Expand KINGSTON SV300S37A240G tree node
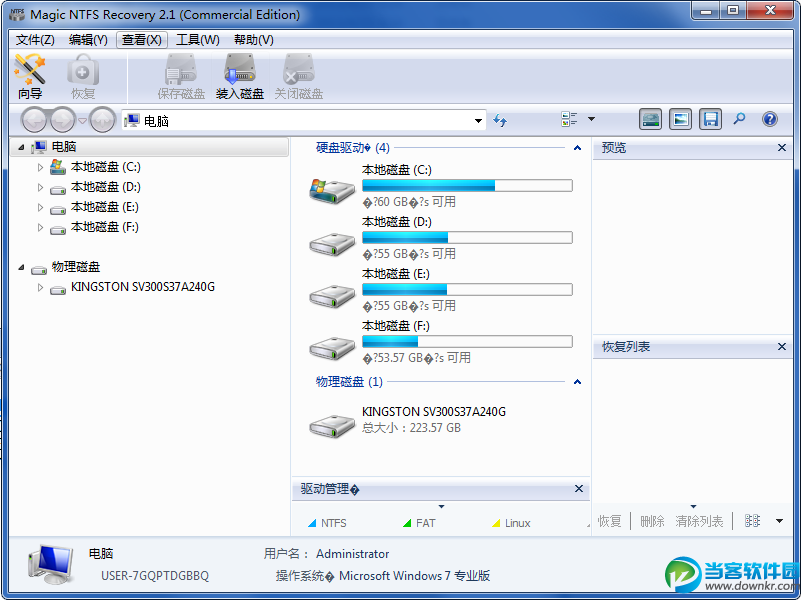Image resolution: width=801 pixels, height=600 pixels. coord(40,287)
